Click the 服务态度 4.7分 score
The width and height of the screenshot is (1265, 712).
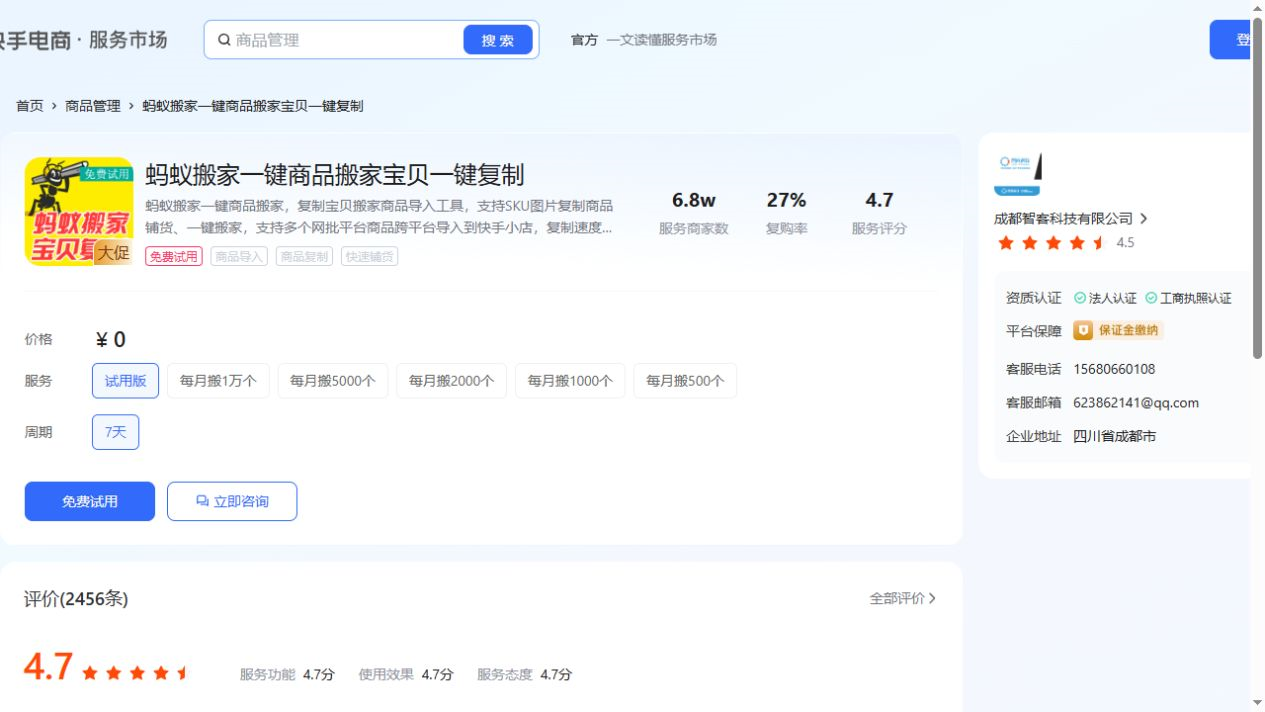[x=524, y=675]
